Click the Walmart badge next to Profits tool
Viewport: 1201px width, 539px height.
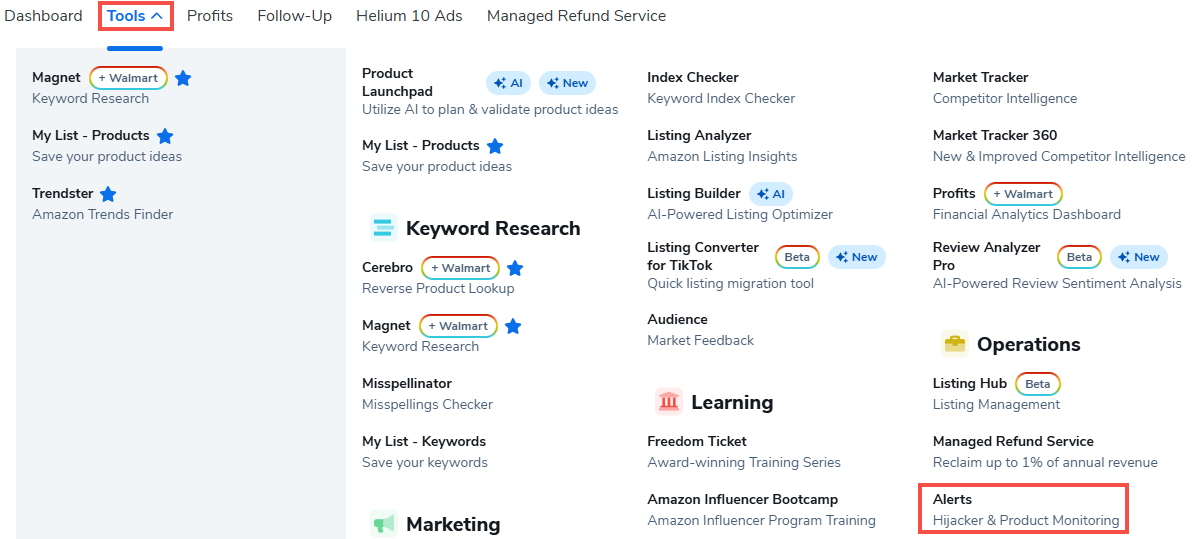click(1023, 194)
